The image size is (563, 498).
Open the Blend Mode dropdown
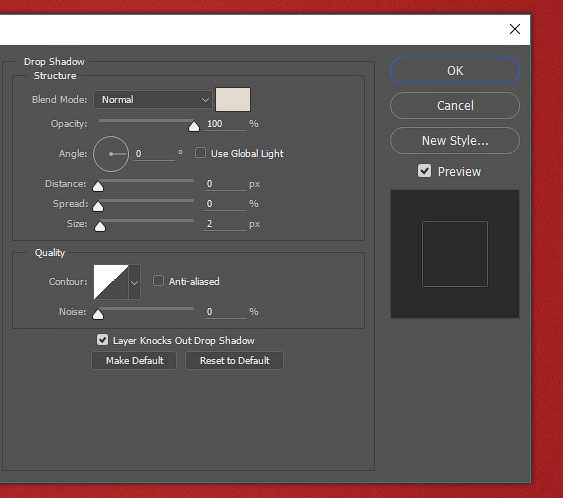(x=153, y=99)
